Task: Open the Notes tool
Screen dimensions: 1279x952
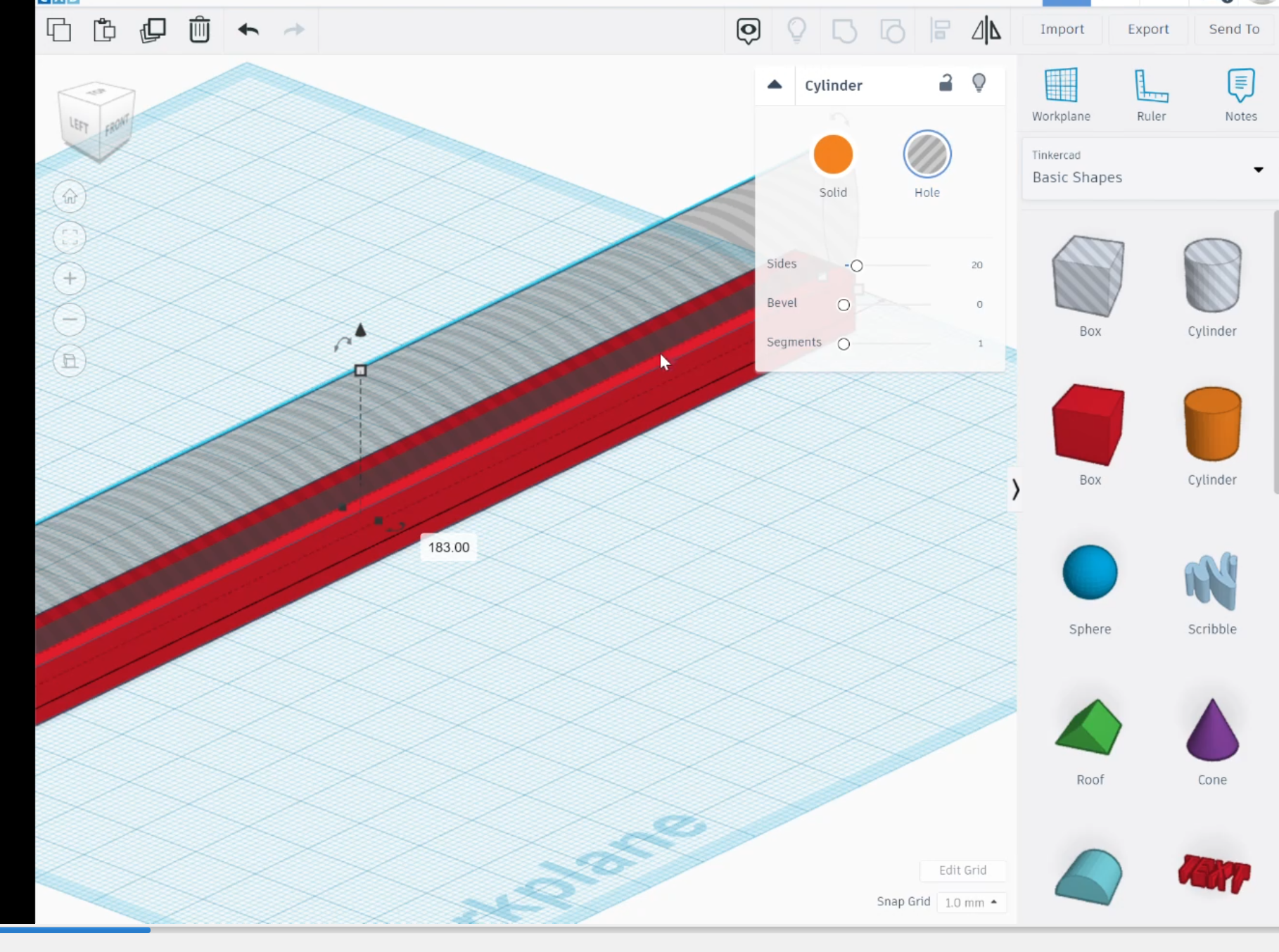Action: click(1240, 95)
